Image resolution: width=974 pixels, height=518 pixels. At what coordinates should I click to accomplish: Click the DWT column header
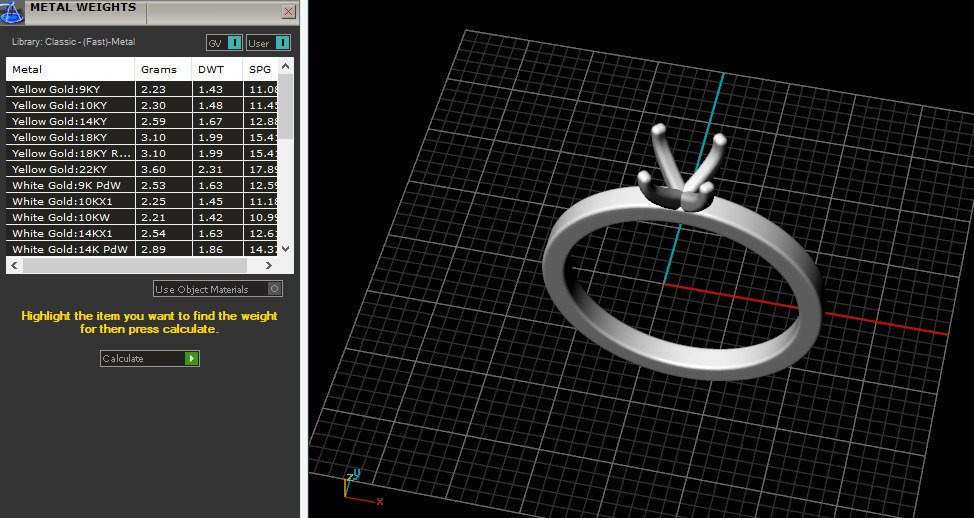217,70
